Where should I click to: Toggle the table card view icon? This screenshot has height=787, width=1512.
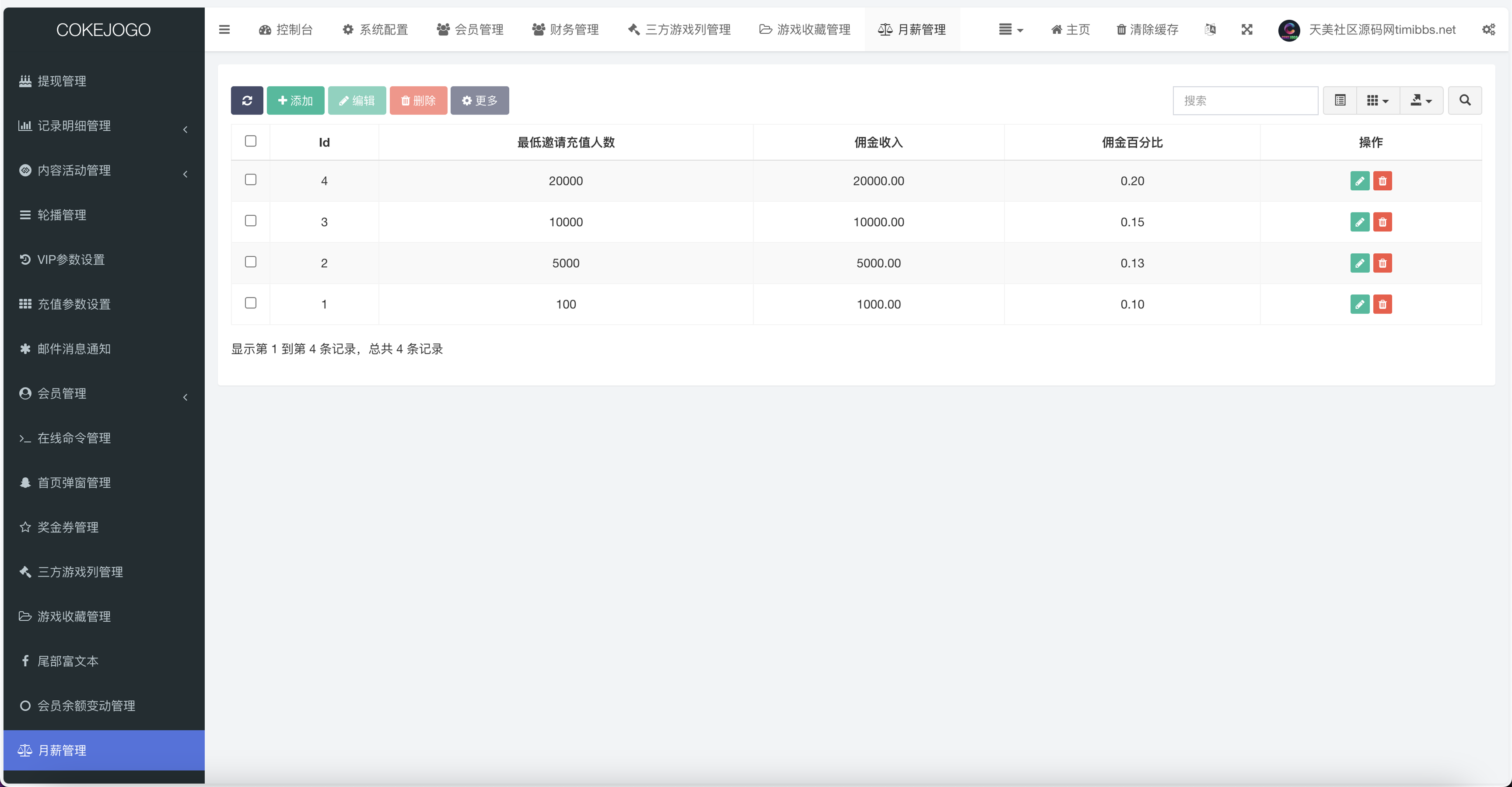pos(1340,100)
